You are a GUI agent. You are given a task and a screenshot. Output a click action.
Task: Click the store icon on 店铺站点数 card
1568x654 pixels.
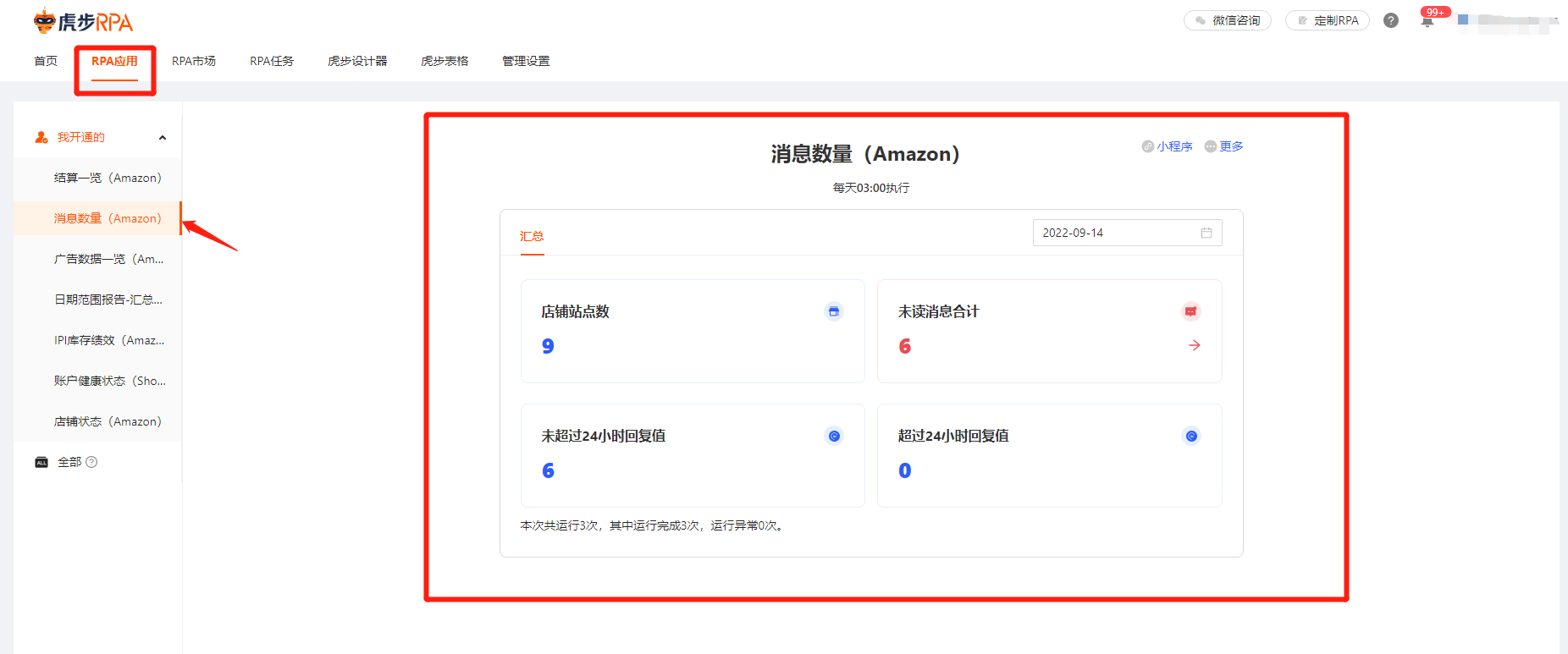click(x=834, y=311)
